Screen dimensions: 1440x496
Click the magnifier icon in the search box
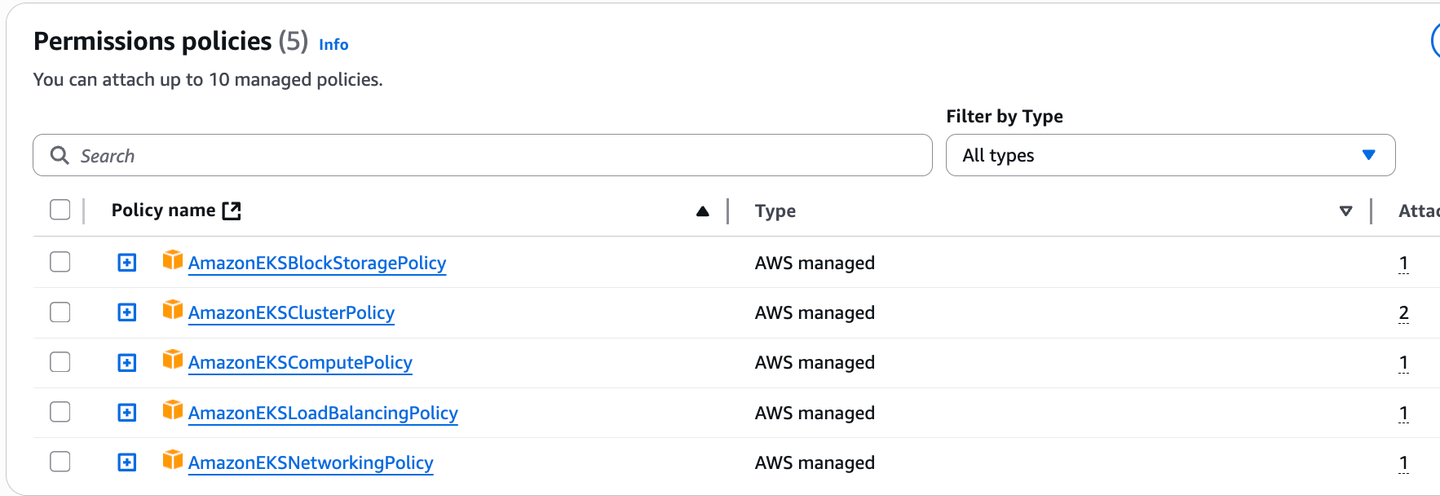[60, 156]
